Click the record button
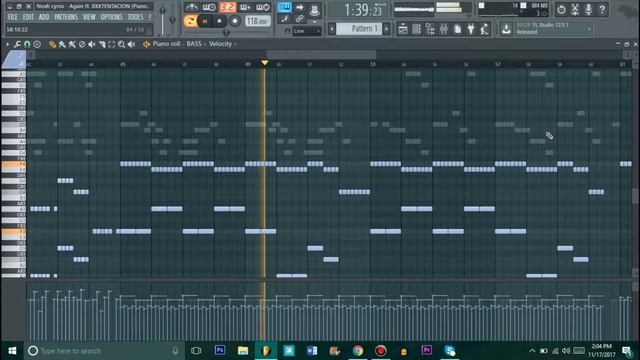The image size is (640, 360). (x=235, y=21)
